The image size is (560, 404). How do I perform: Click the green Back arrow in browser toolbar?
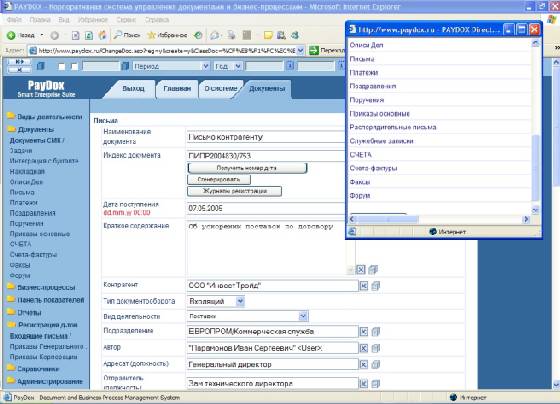(11, 35)
